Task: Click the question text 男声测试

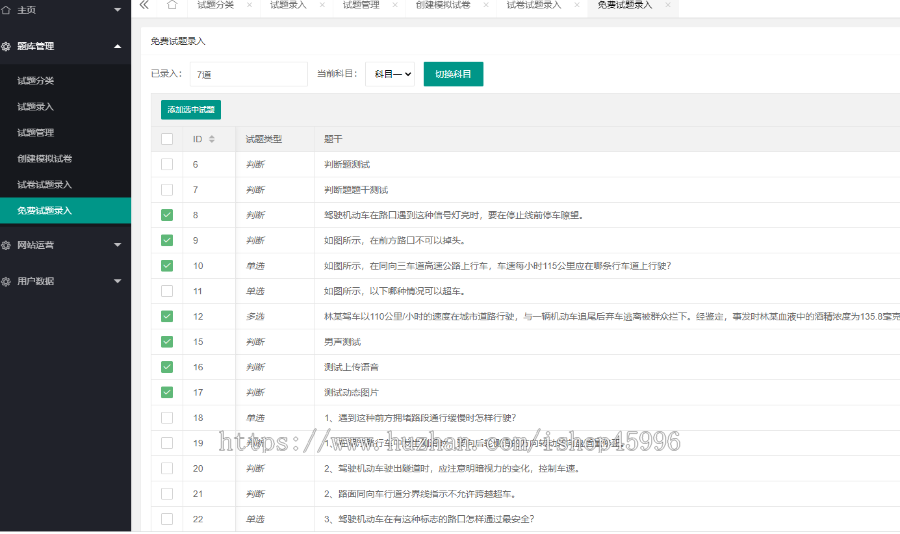Action: click(x=342, y=342)
